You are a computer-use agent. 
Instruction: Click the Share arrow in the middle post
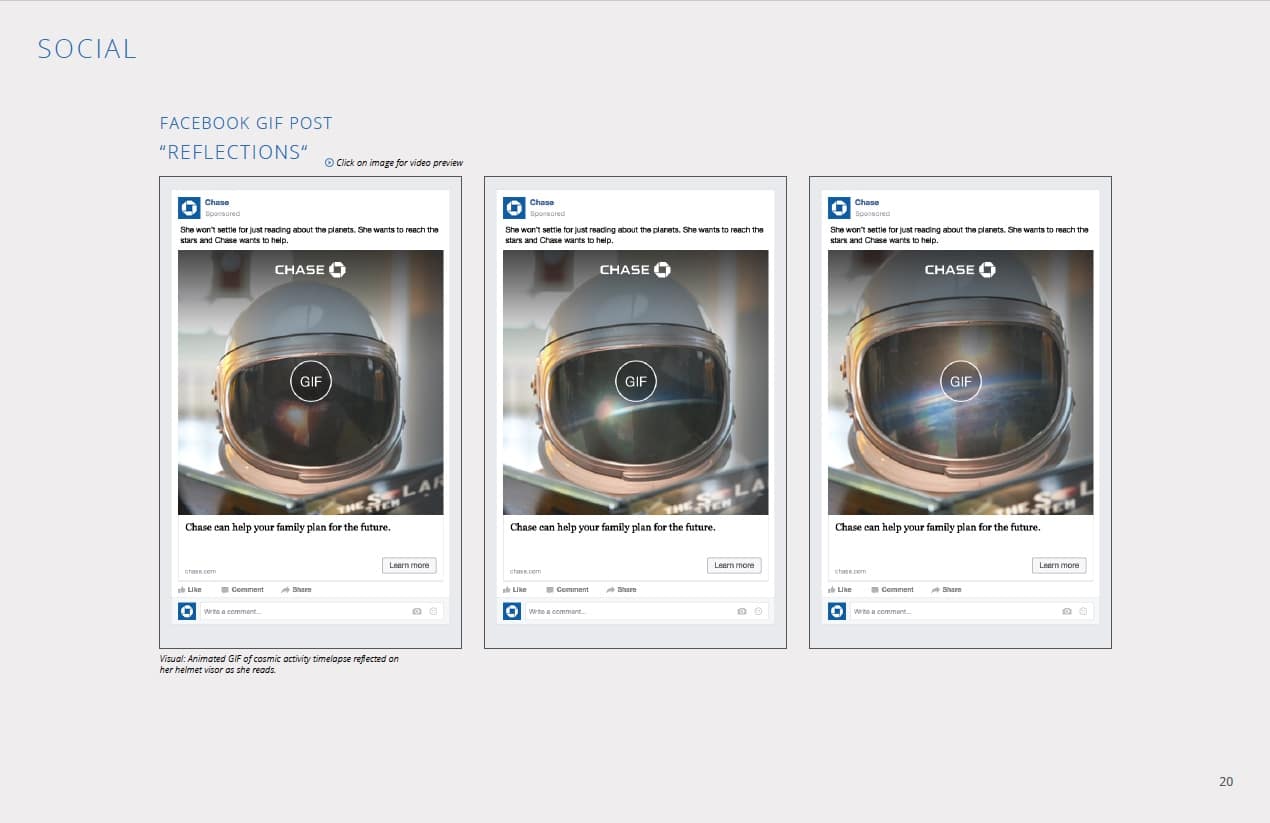click(610, 590)
